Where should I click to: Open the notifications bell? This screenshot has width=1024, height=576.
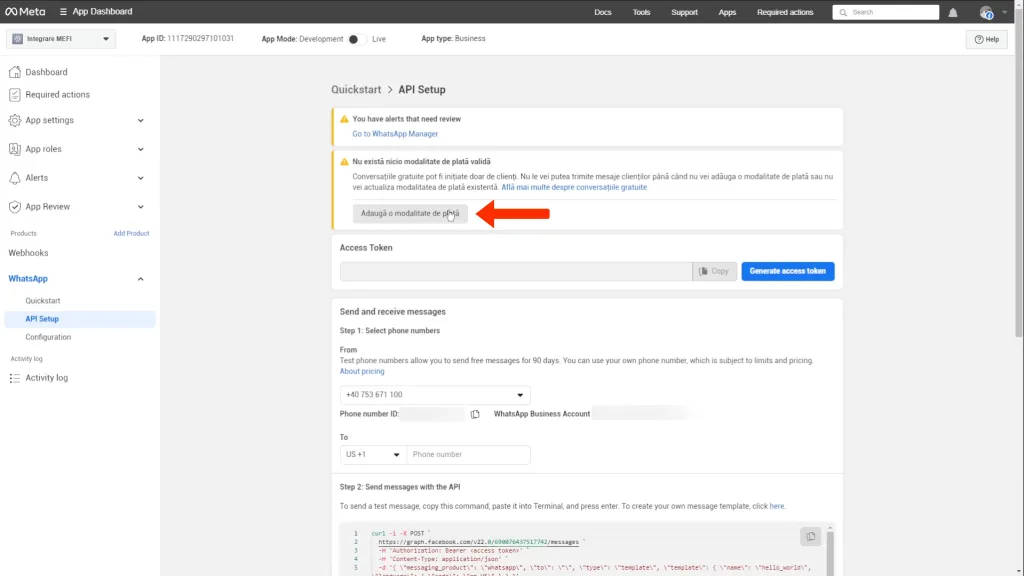click(x=953, y=12)
